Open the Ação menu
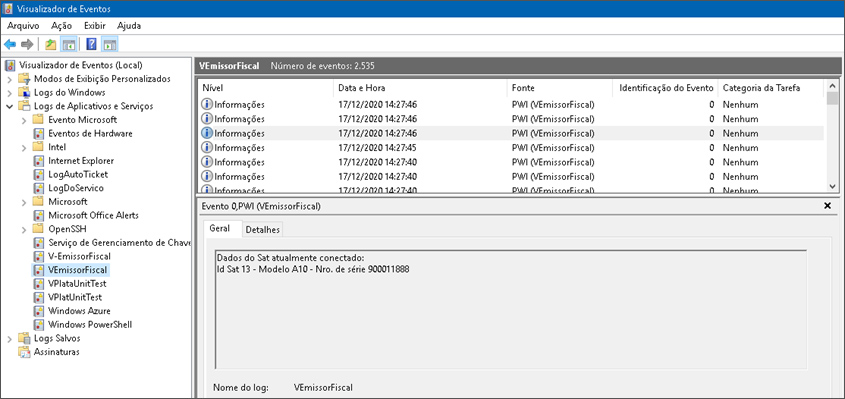Viewport: 845px width, 399px height. pyautogui.click(x=61, y=25)
